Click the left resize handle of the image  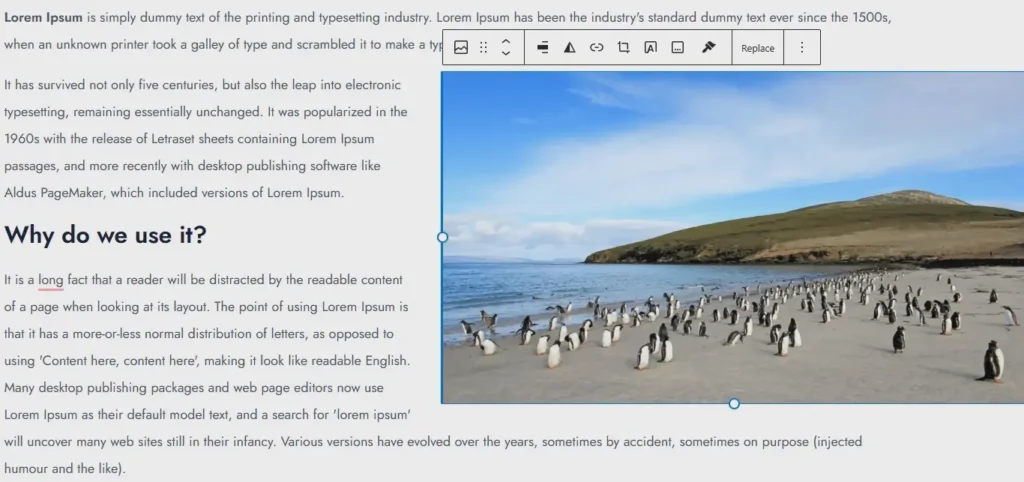coord(443,237)
